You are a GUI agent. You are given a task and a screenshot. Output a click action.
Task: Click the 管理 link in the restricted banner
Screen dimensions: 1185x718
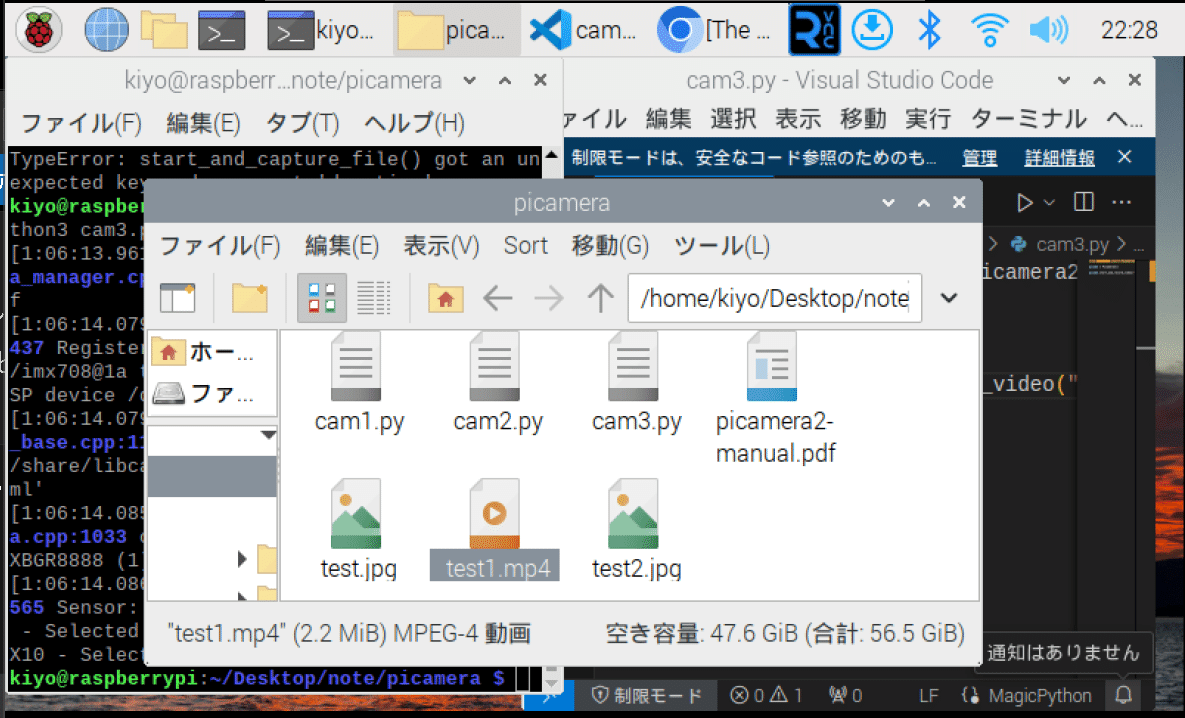[x=980, y=158]
